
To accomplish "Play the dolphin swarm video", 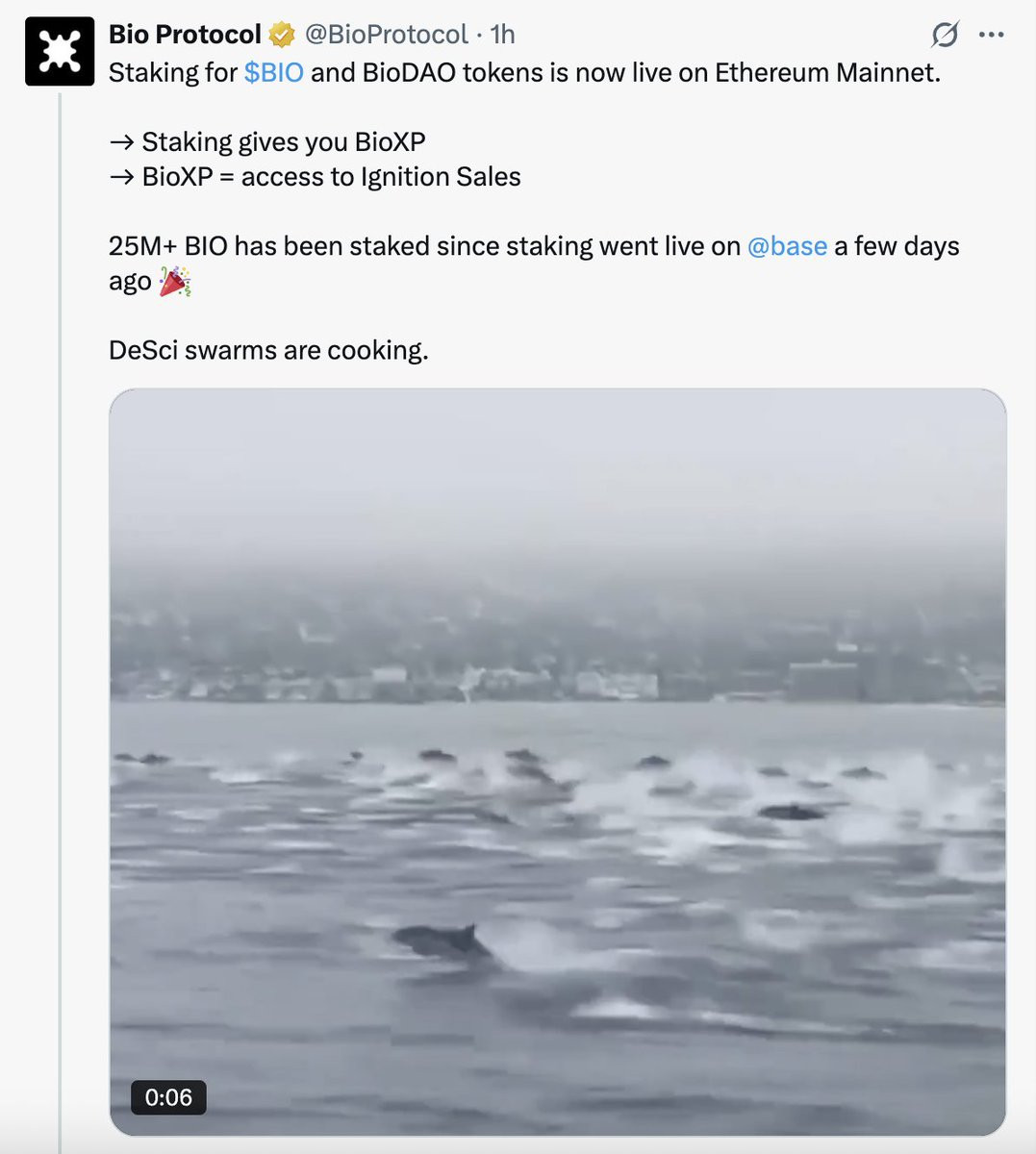I will coord(558,762).
